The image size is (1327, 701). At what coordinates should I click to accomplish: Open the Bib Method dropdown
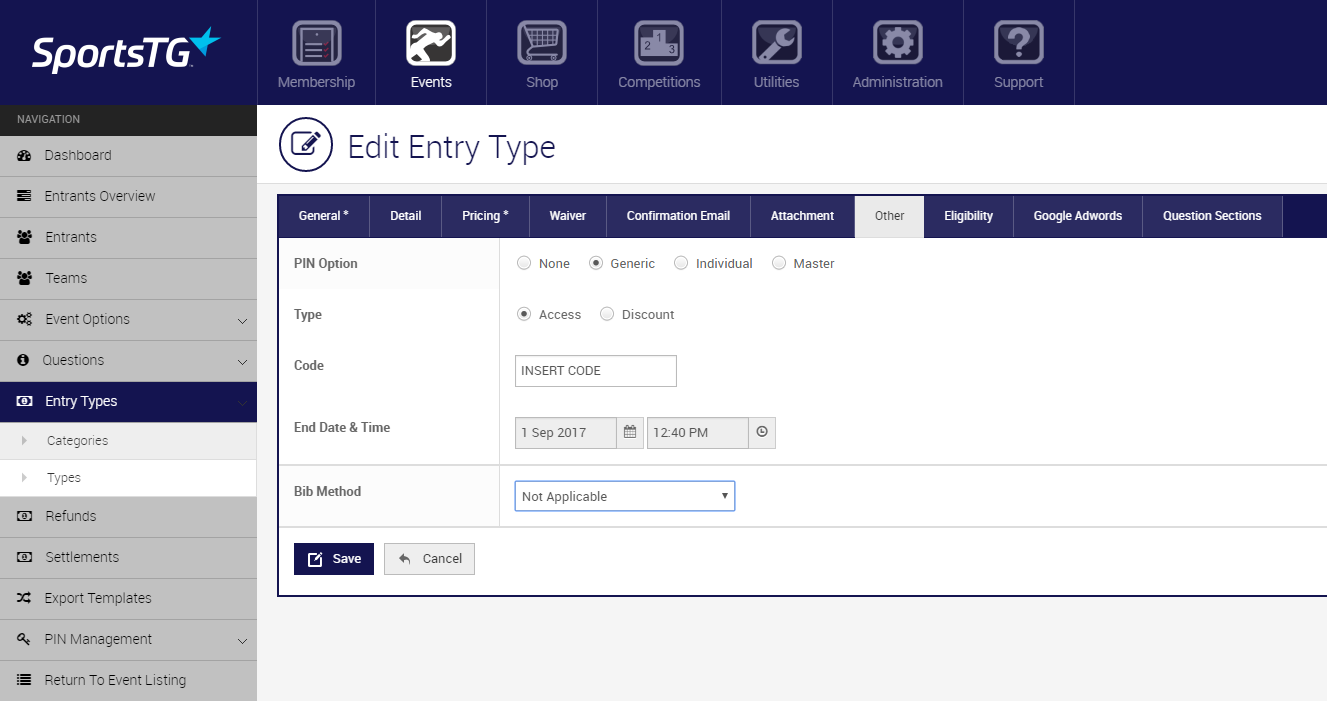pos(625,496)
